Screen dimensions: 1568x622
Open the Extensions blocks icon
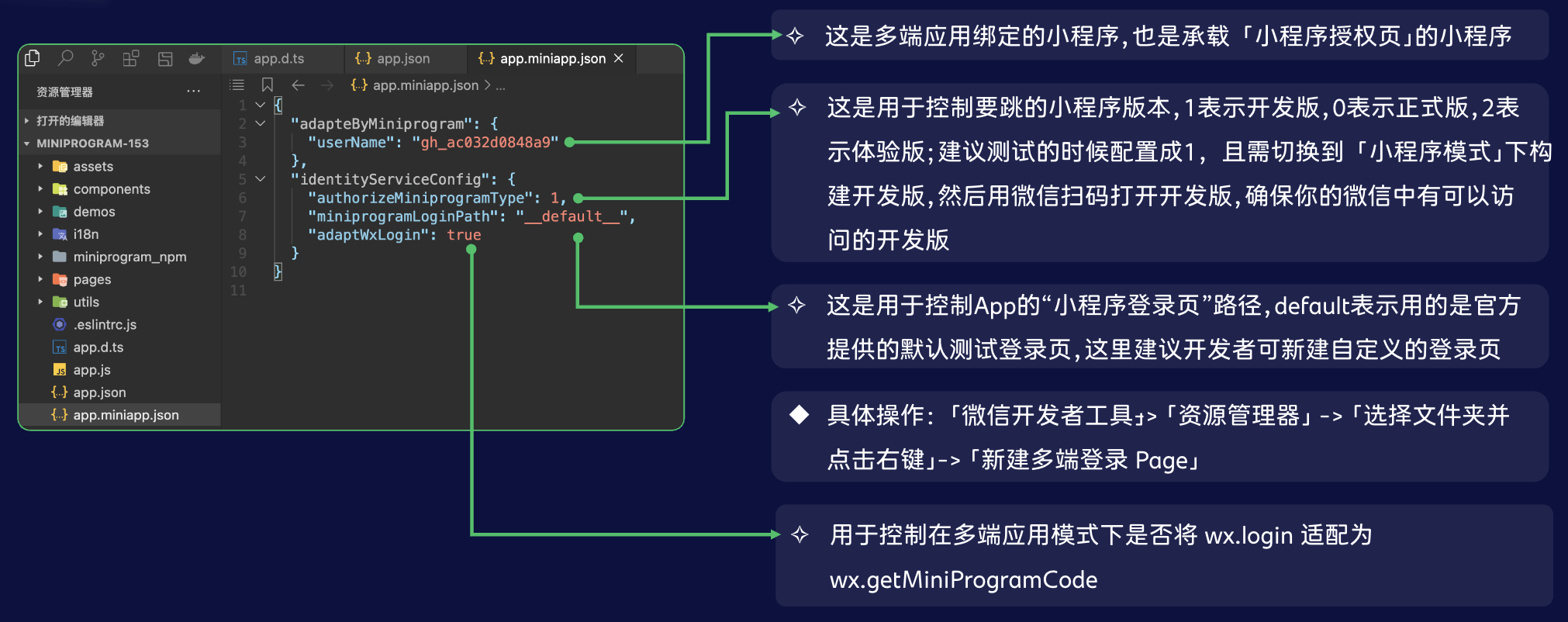click(131, 58)
